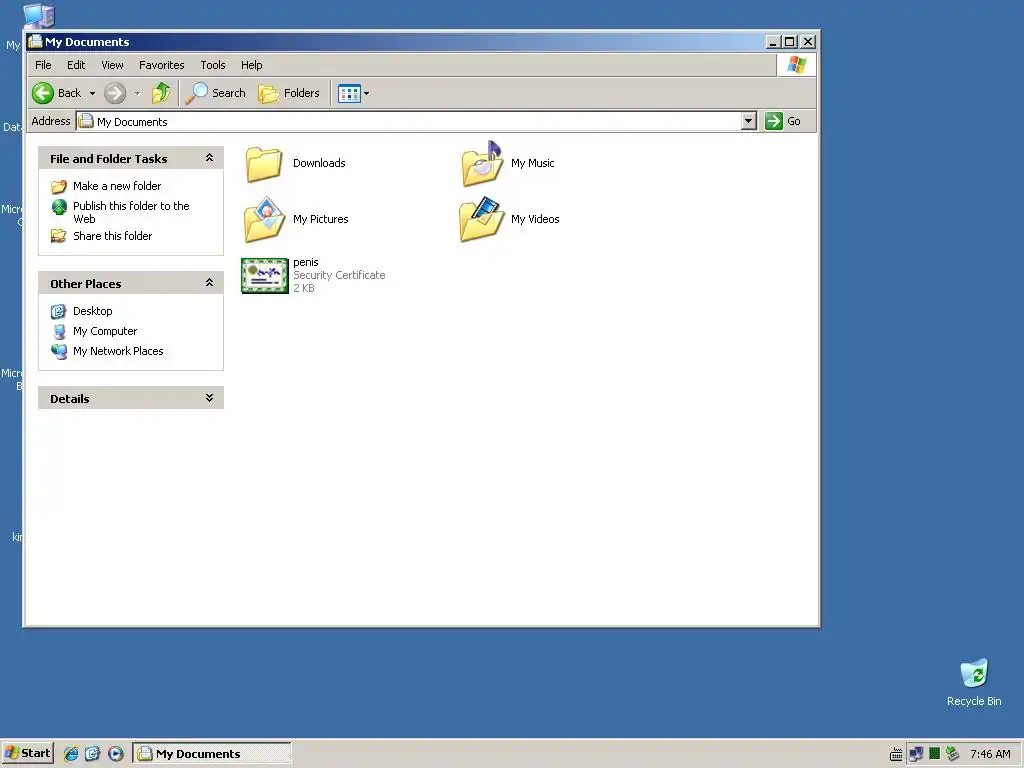The height and width of the screenshot is (768, 1024).
Task: Click the My Network Places sidebar icon
Action: point(59,351)
